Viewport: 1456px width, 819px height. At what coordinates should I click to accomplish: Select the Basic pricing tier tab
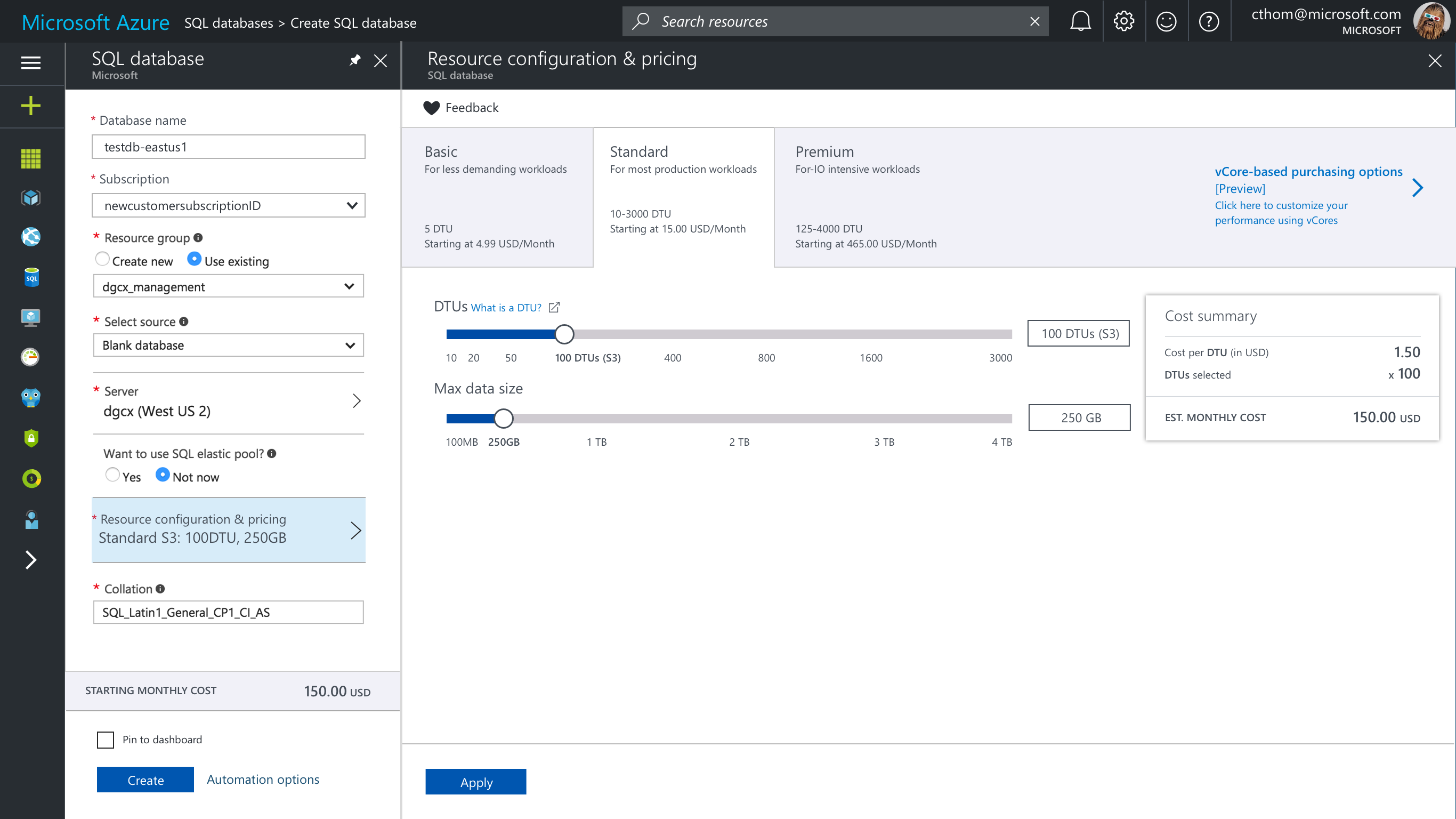coord(497,197)
